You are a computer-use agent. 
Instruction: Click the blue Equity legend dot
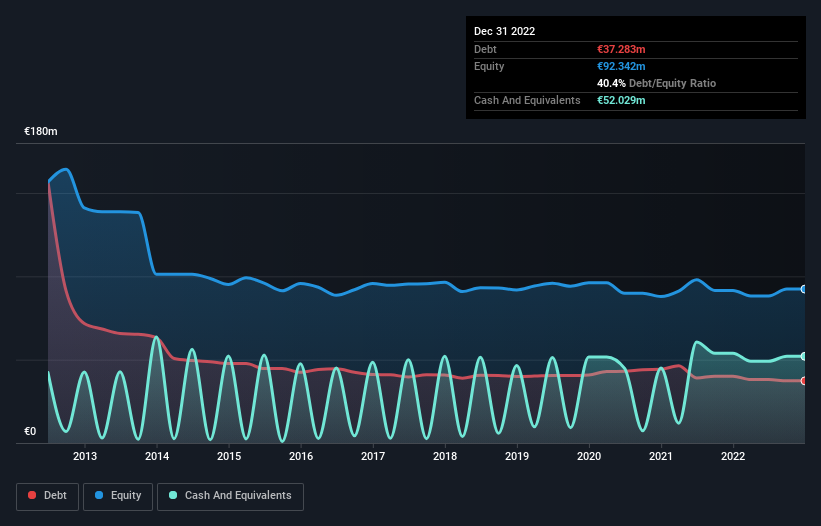pos(99,495)
